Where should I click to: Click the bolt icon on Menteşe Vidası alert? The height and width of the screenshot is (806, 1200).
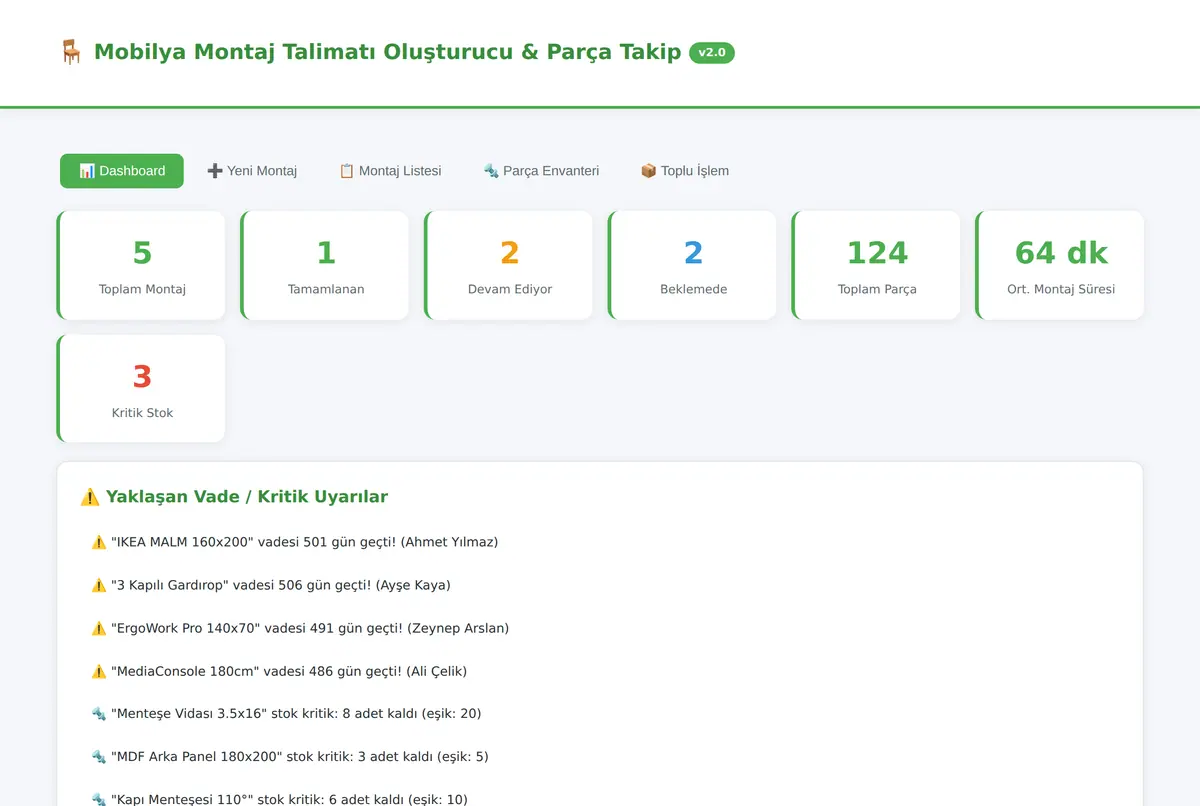tap(99, 714)
